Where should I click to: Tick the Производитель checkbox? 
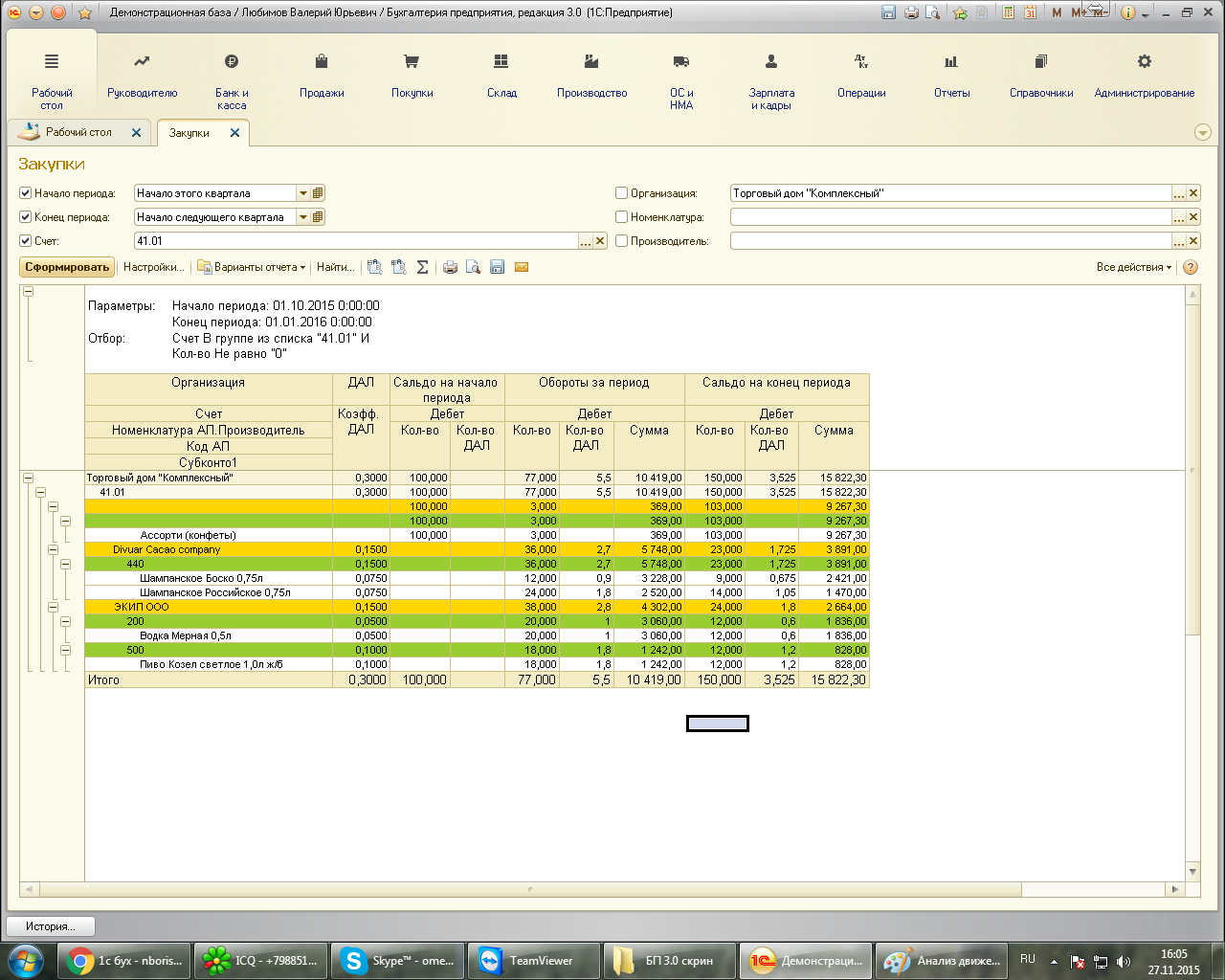coord(621,241)
